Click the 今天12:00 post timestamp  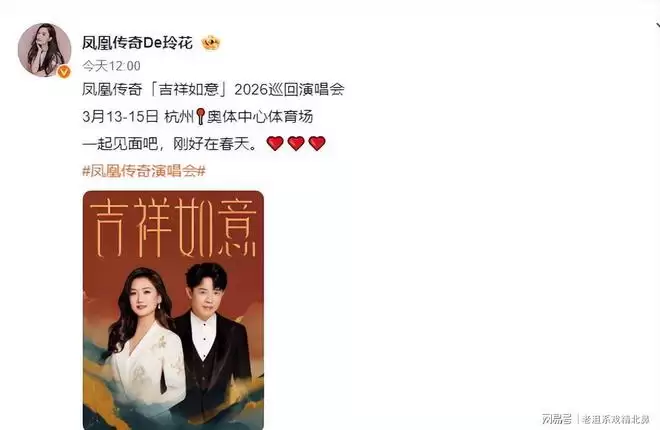coord(111,66)
